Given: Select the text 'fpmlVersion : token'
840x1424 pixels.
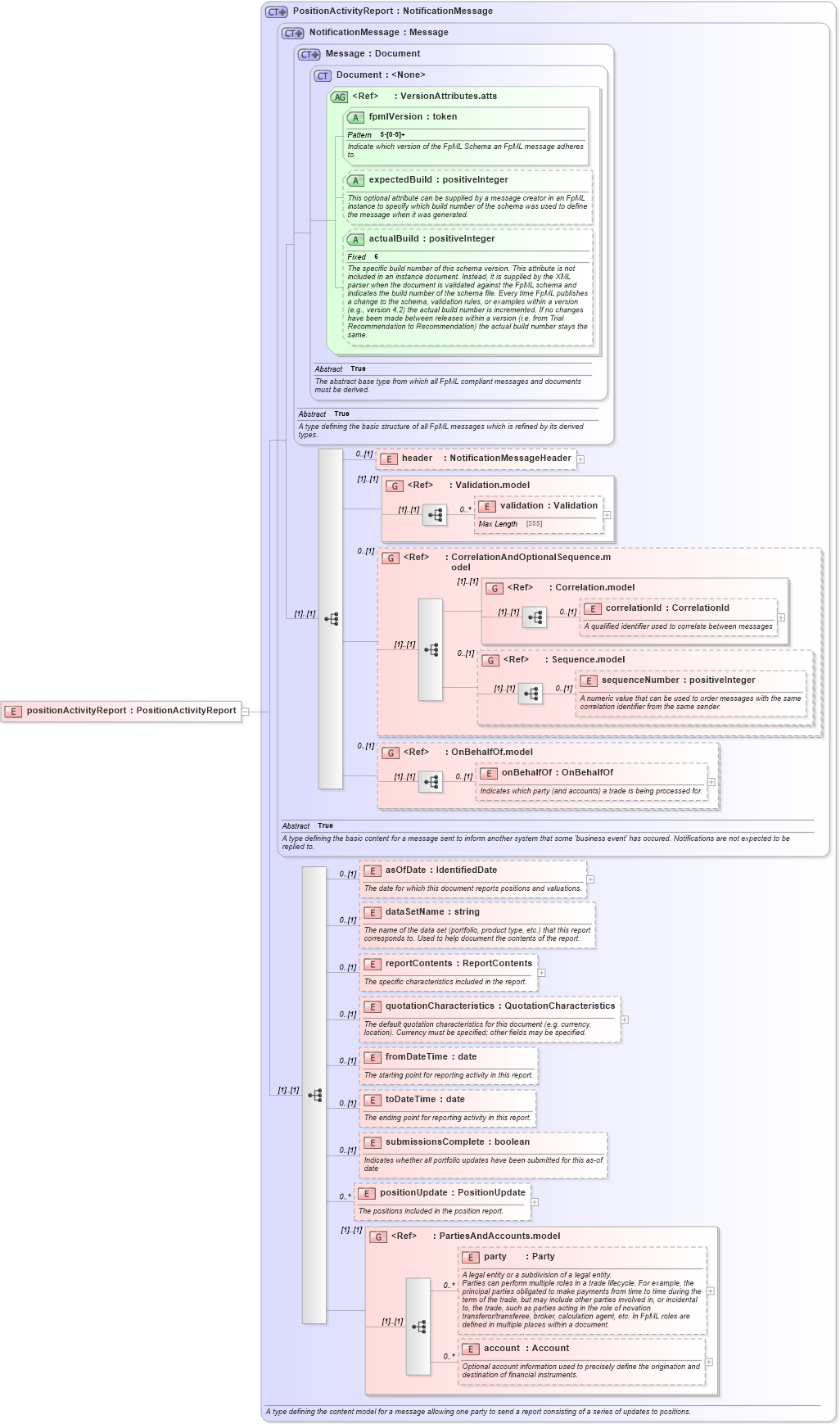Looking at the screenshot, I should tap(413, 117).
